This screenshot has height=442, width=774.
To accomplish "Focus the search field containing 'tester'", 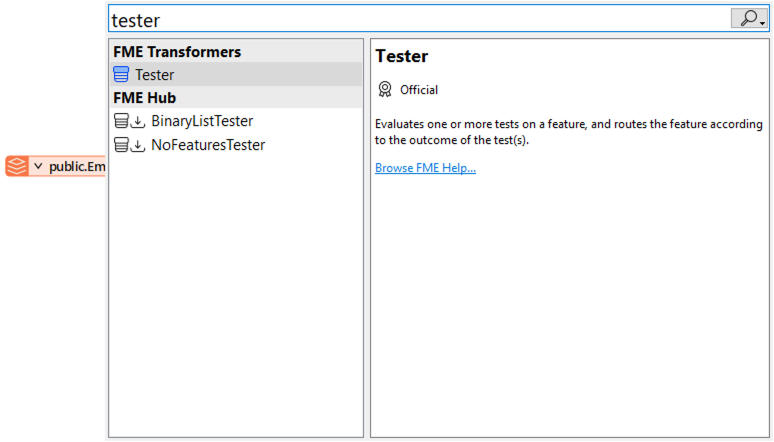I will point(420,19).
